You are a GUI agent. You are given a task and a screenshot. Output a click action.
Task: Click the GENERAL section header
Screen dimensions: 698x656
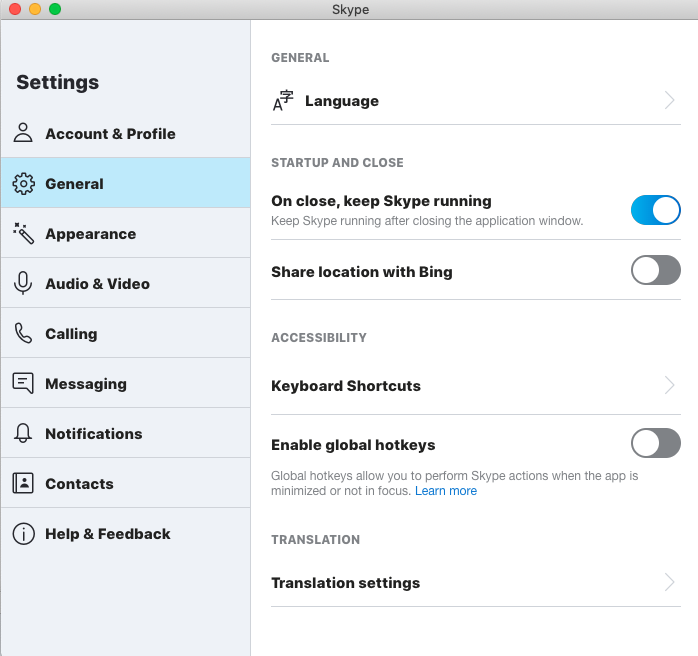coord(300,57)
